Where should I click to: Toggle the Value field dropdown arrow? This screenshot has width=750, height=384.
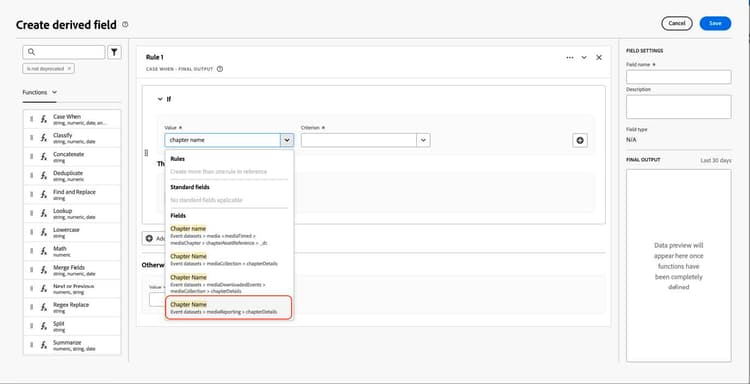pyautogui.click(x=287, y=140)
